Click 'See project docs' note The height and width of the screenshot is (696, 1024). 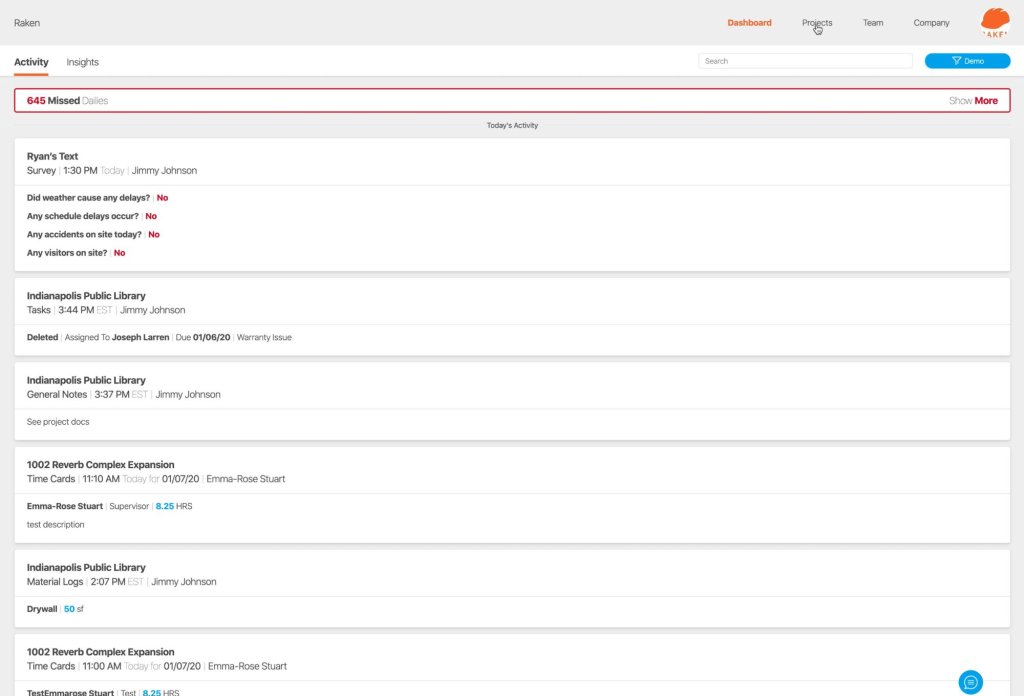pos(57,422)
